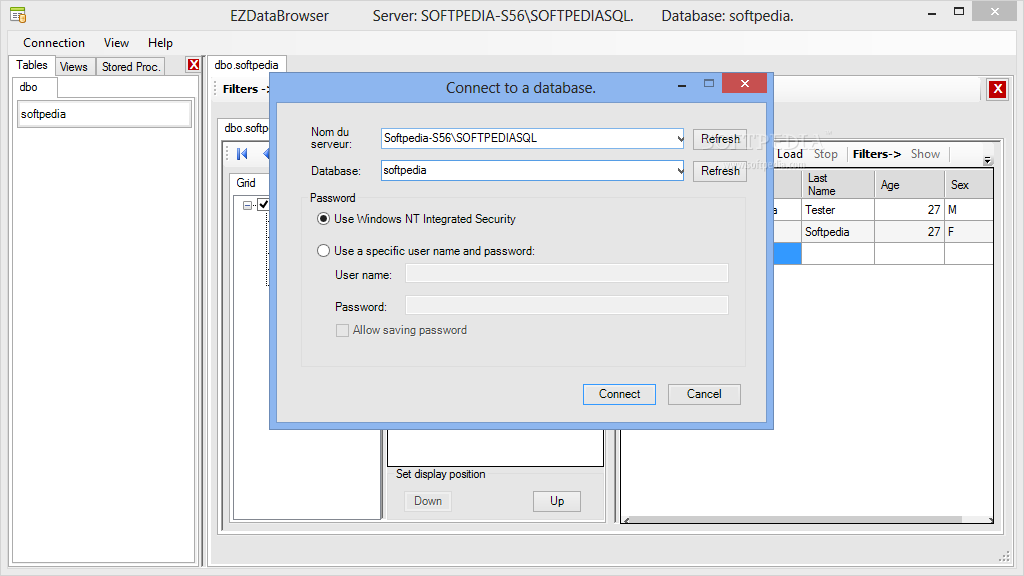Open the Help menu

click(x=160, y=42)
